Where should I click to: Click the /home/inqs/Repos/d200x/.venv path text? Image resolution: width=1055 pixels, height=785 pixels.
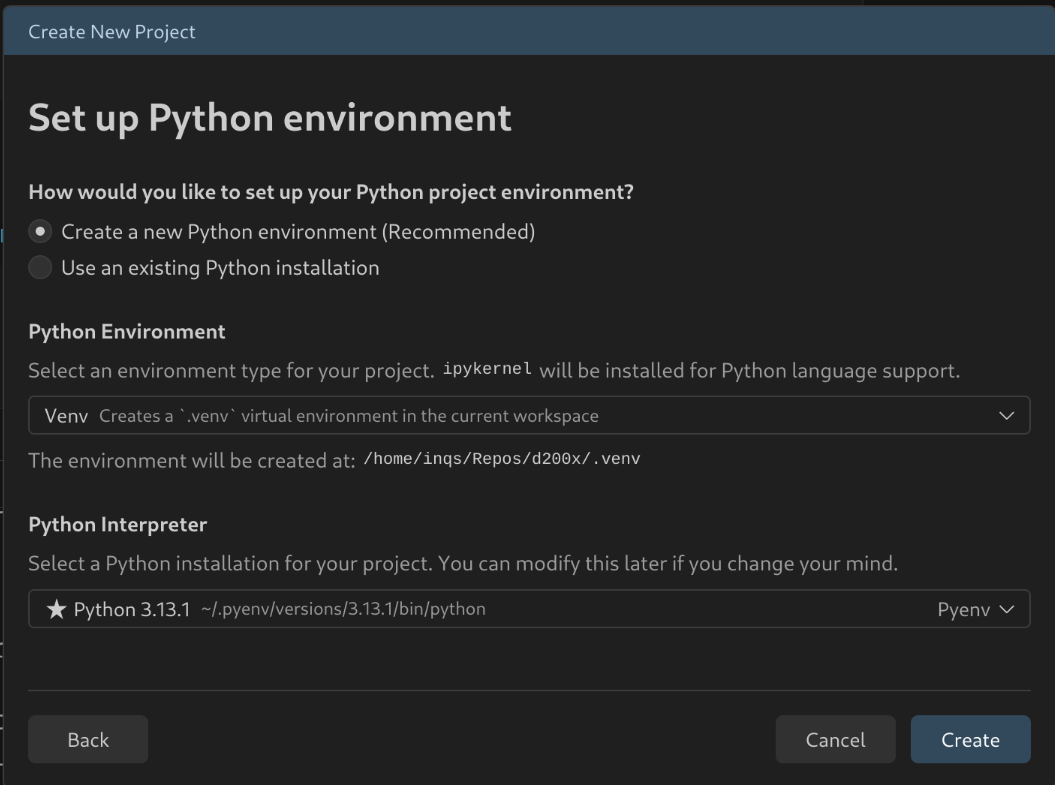click(501, 460)
